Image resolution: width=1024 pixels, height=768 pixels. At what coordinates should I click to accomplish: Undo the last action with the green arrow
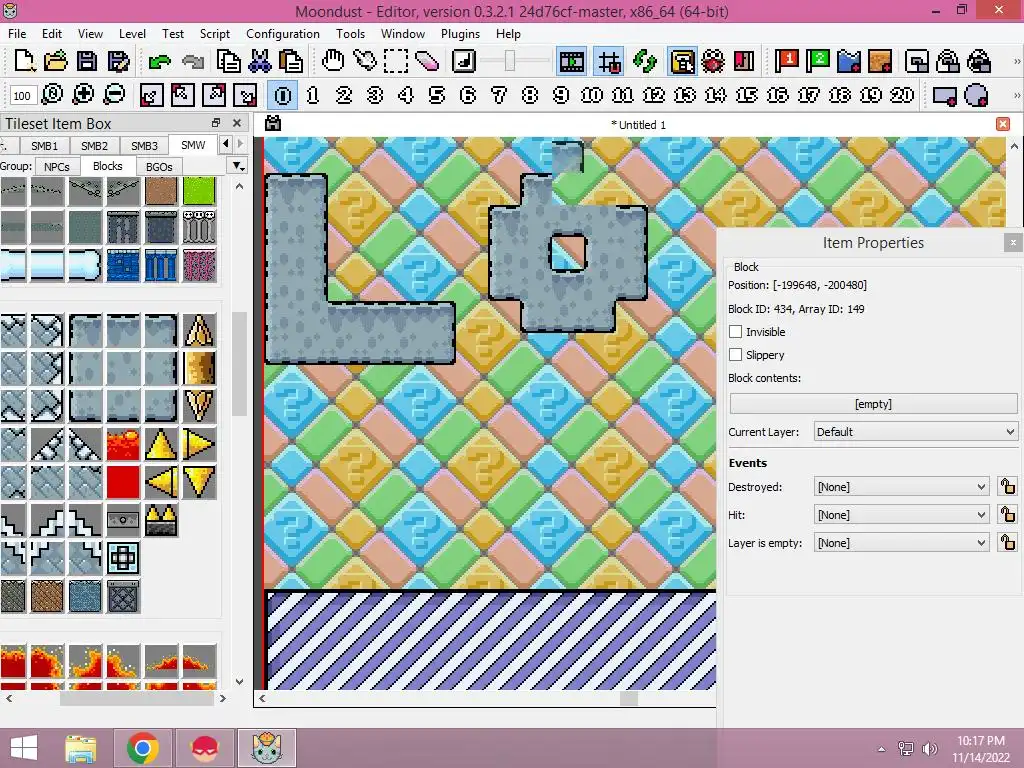click(159, 61)
